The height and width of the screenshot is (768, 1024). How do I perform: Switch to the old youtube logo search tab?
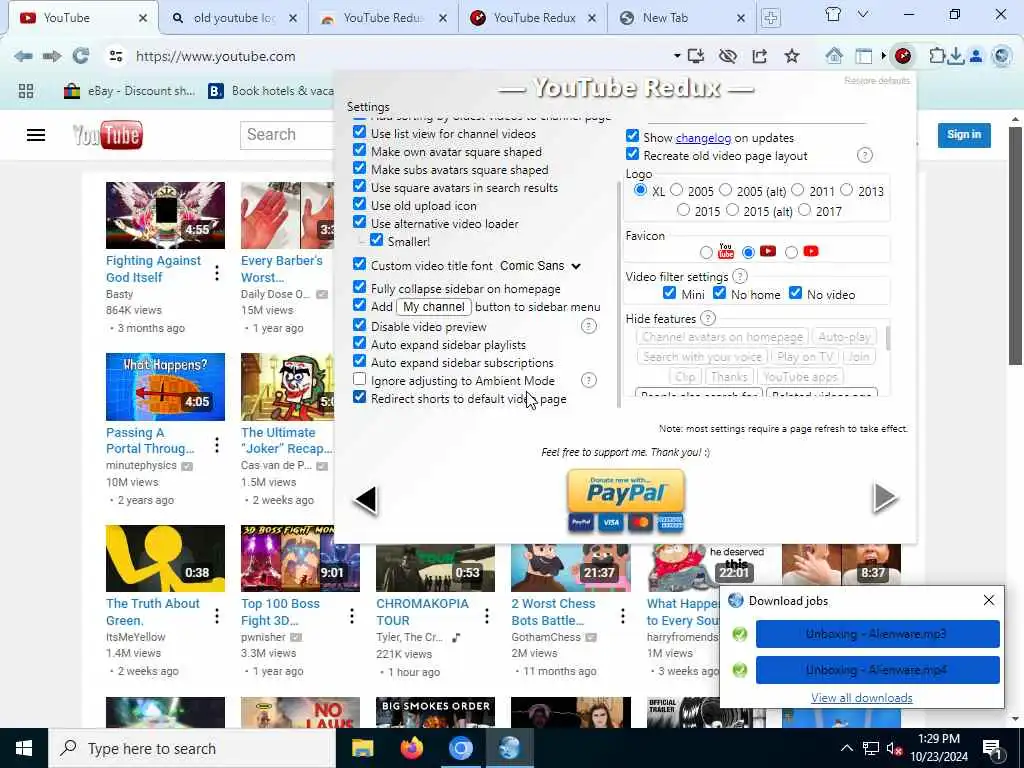click(232, 18)
